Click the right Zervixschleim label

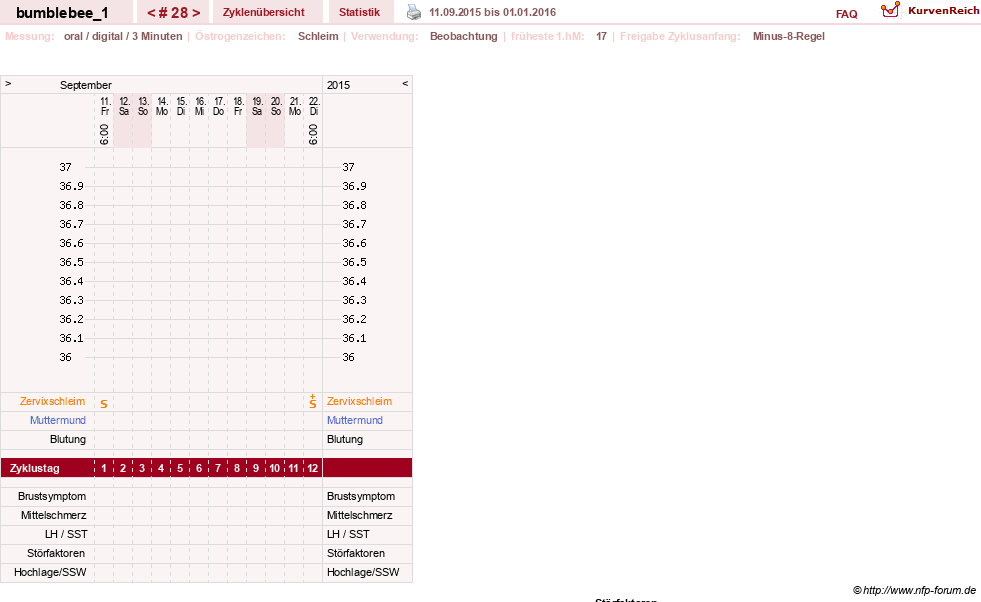(359, 401)
